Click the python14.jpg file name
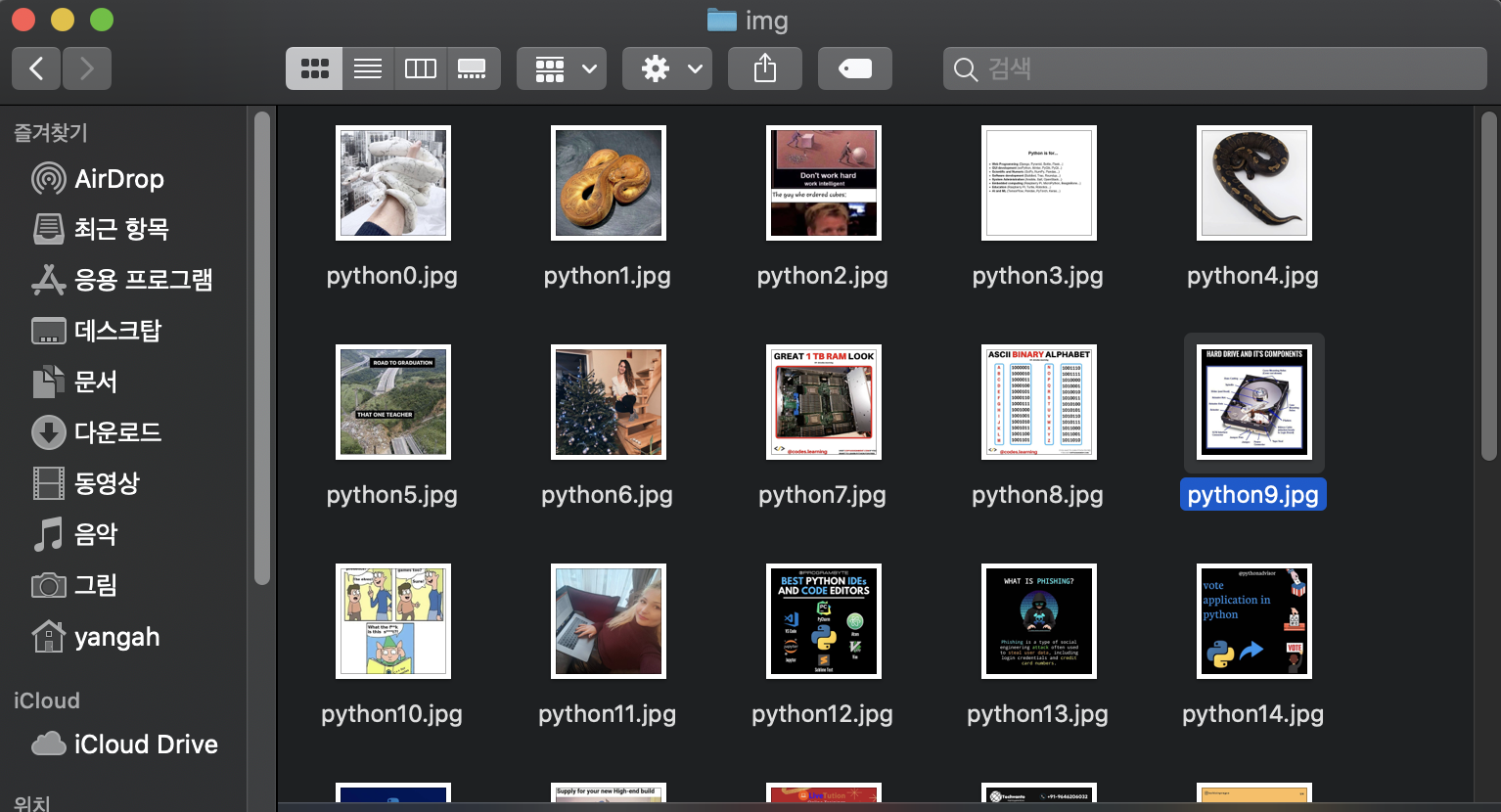This screenshot has width=1501, height=812. pyautogui.click(x=1253, y=714)
